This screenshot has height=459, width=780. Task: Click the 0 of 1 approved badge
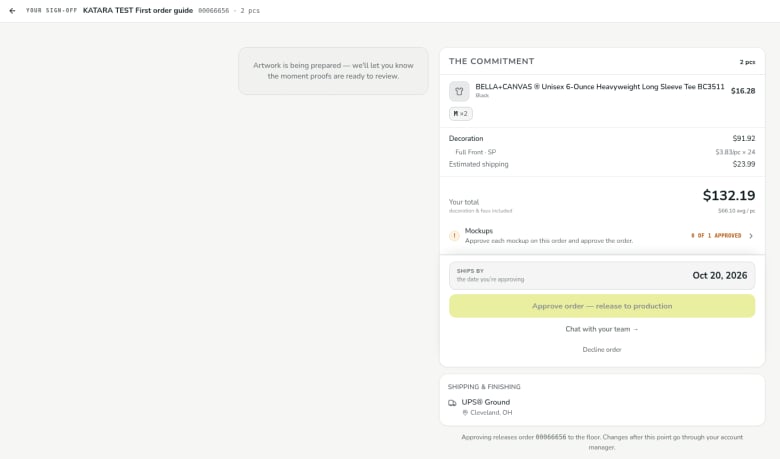tap(716, 236)
